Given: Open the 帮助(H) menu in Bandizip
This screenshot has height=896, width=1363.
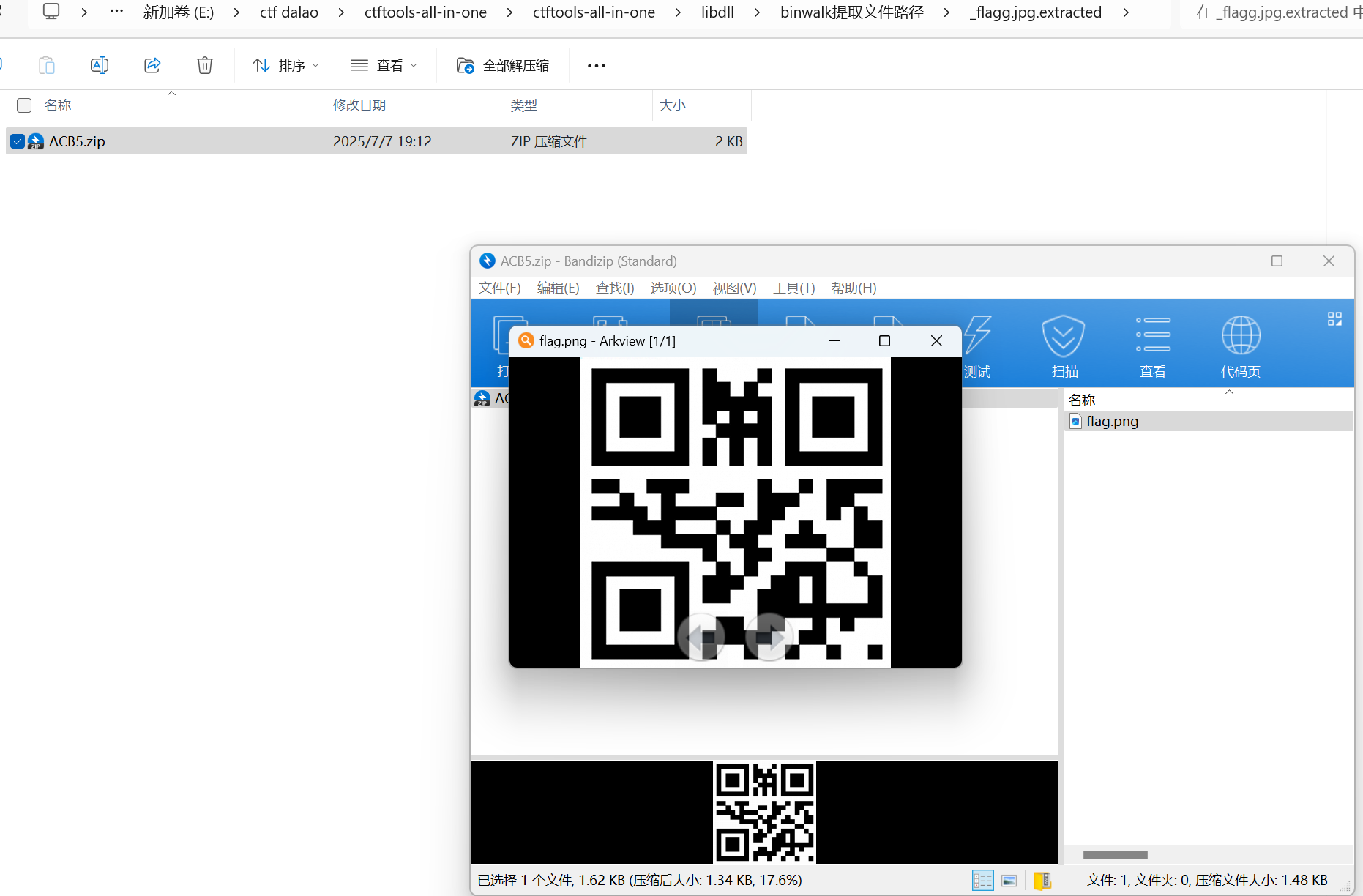Looking at the screenshot, I should [854, 288].
